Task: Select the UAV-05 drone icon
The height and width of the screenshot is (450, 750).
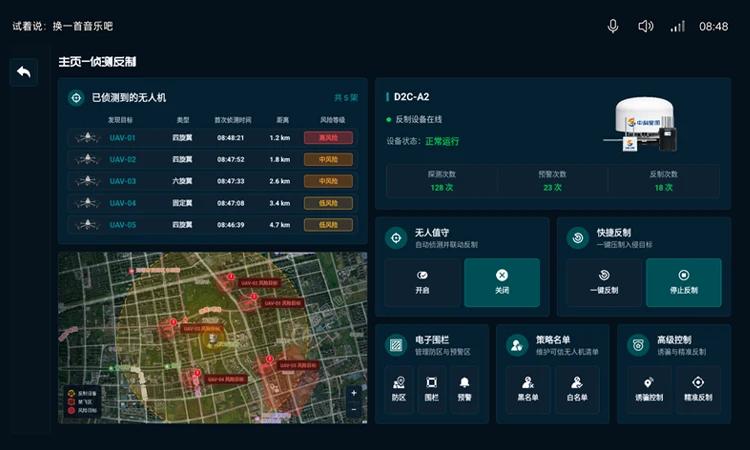Action: click(x=88, y=225)
